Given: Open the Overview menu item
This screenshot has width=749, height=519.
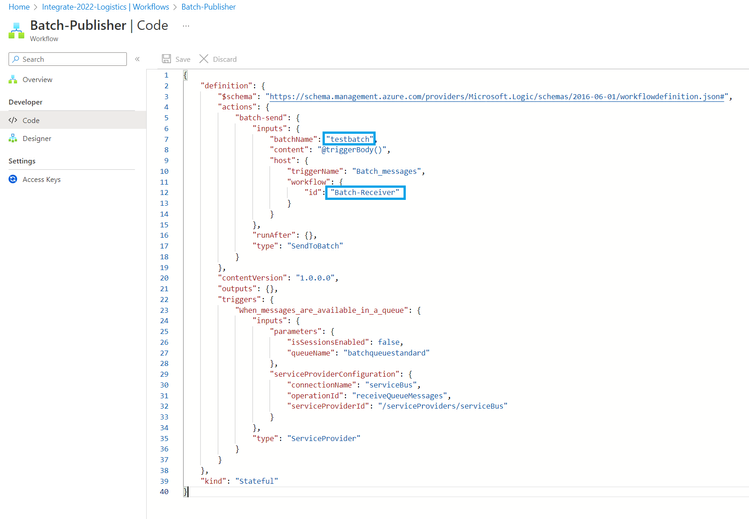Looking at the screenshot, I should [x=37, y=79].
